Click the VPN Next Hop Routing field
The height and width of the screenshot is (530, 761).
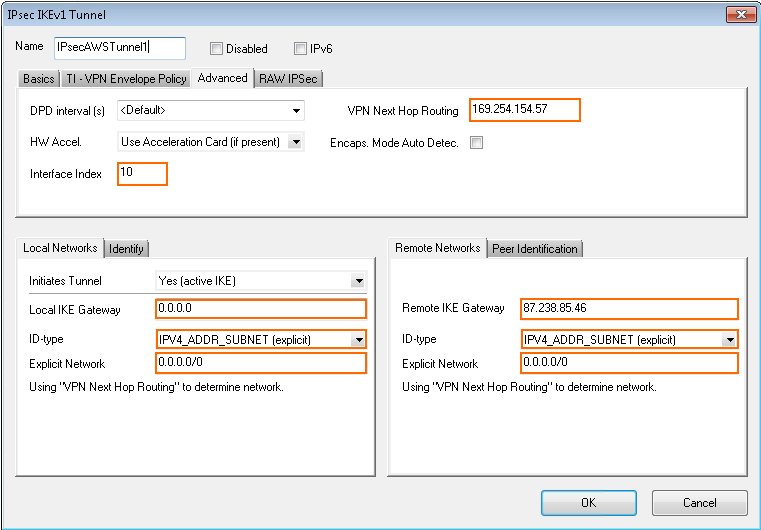525,110
